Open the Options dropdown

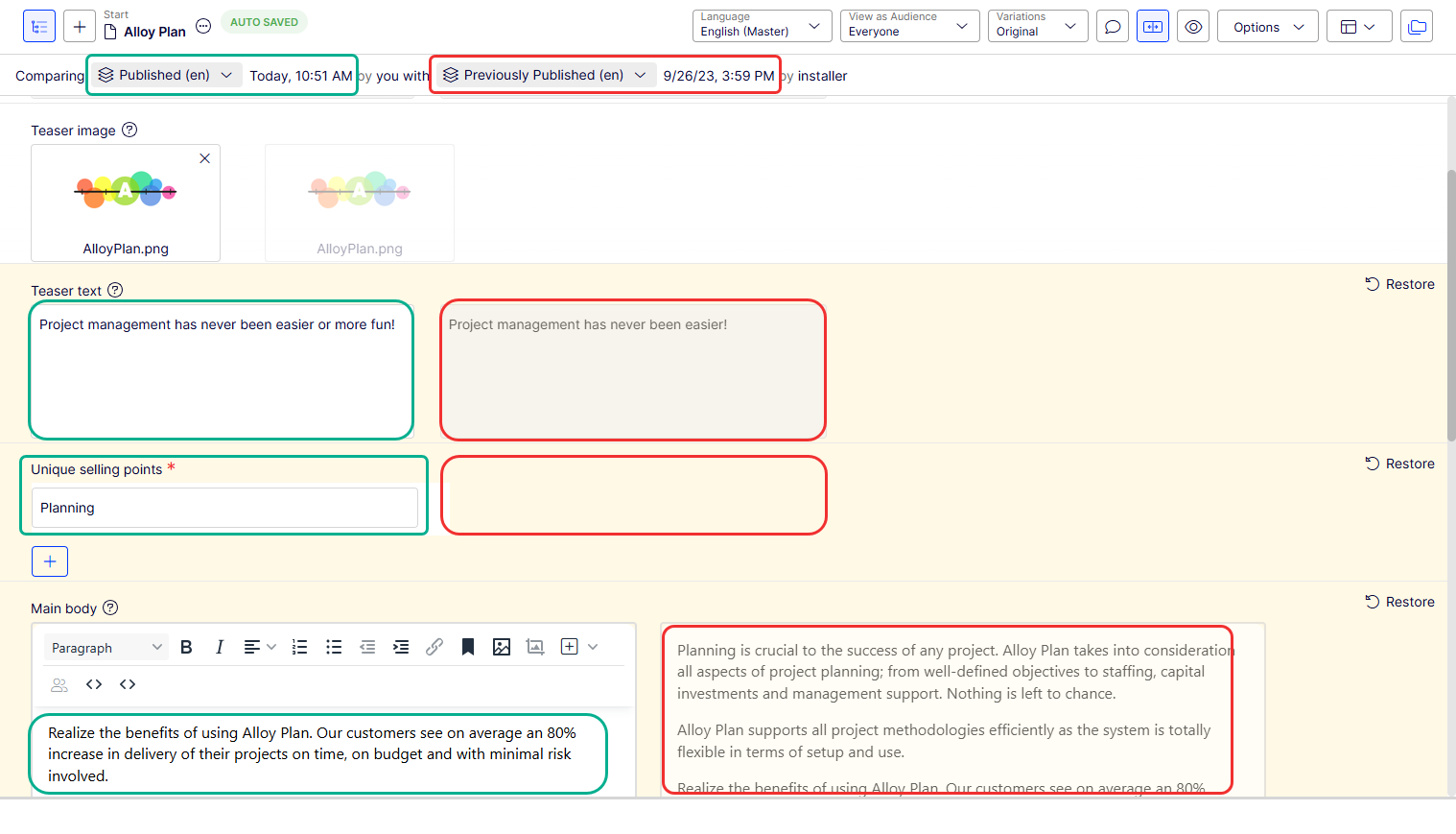pos(1268,27)
